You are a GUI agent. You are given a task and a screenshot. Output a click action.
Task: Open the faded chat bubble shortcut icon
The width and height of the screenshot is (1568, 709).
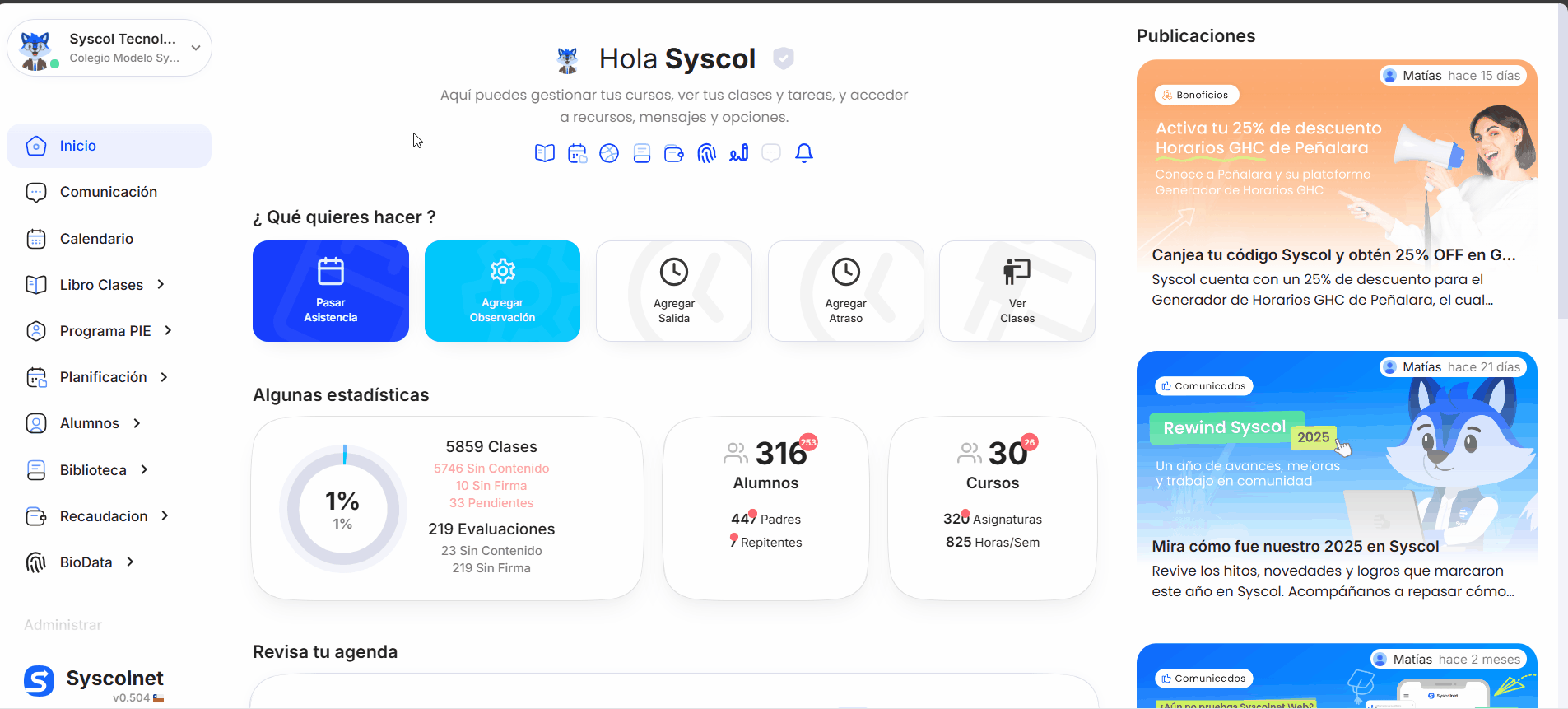[771, 153]
